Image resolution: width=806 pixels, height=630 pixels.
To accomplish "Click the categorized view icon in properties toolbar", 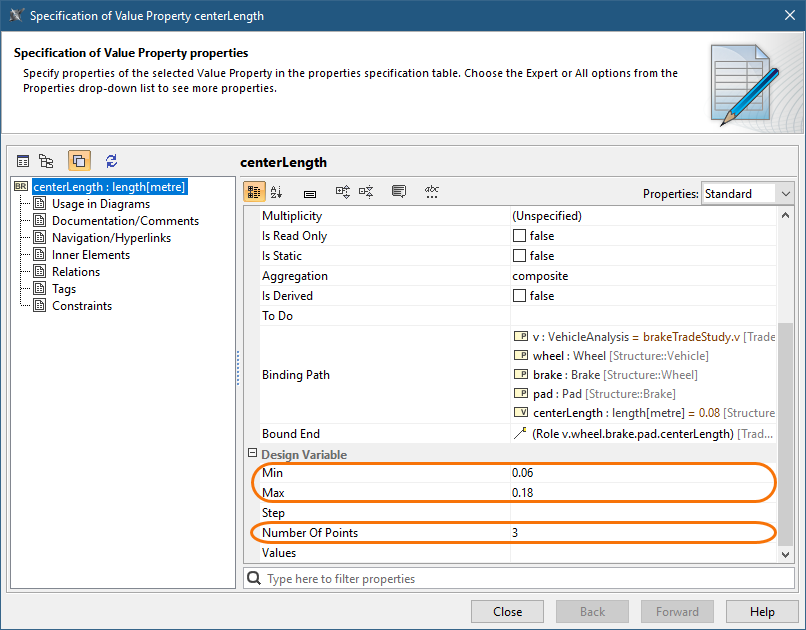I will (254, 192).
